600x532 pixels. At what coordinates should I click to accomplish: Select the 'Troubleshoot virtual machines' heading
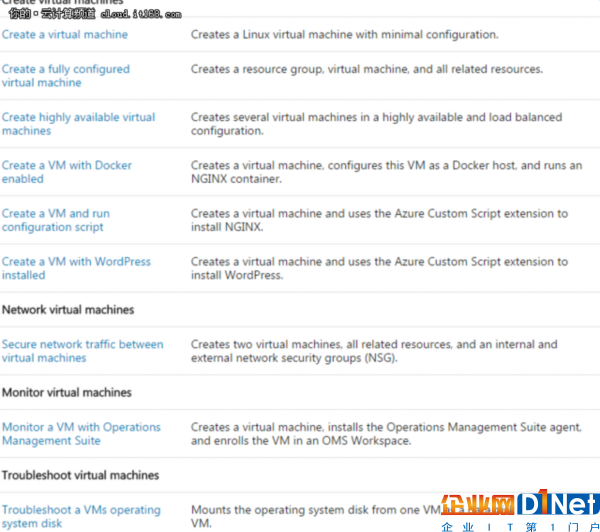(80, 475)
